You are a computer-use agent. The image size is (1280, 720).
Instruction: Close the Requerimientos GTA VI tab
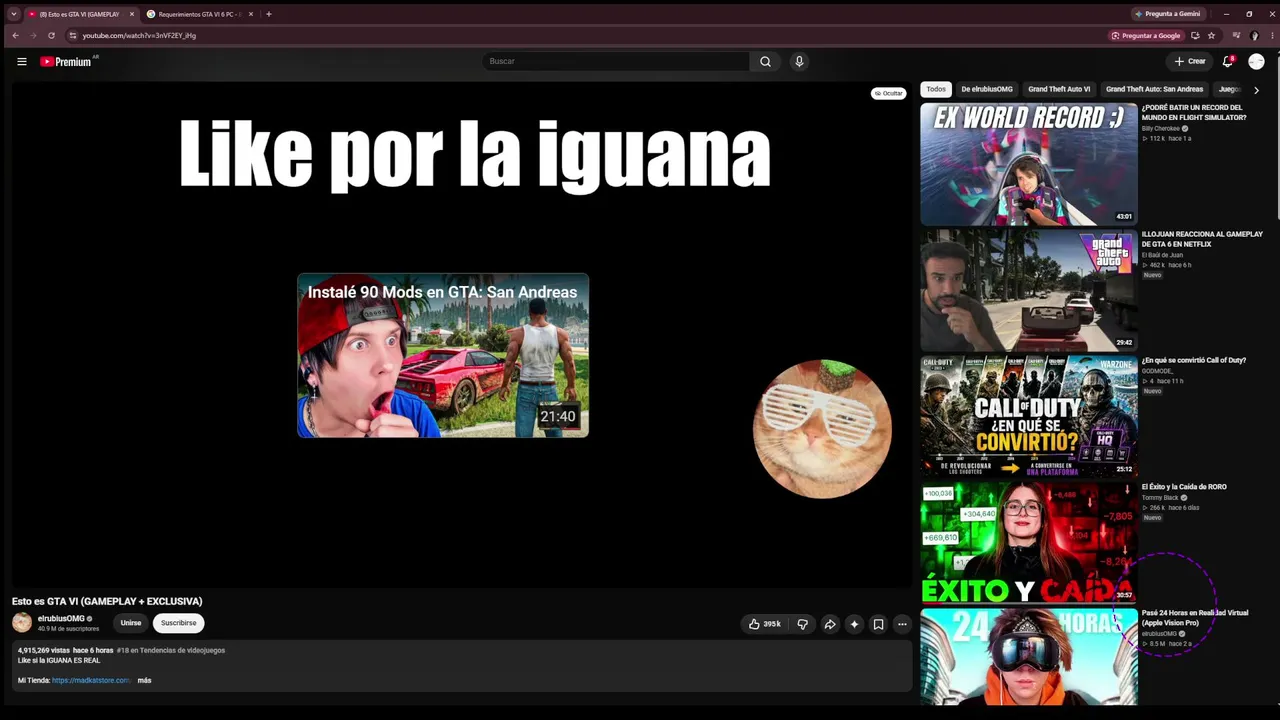(x=251, y=14)
